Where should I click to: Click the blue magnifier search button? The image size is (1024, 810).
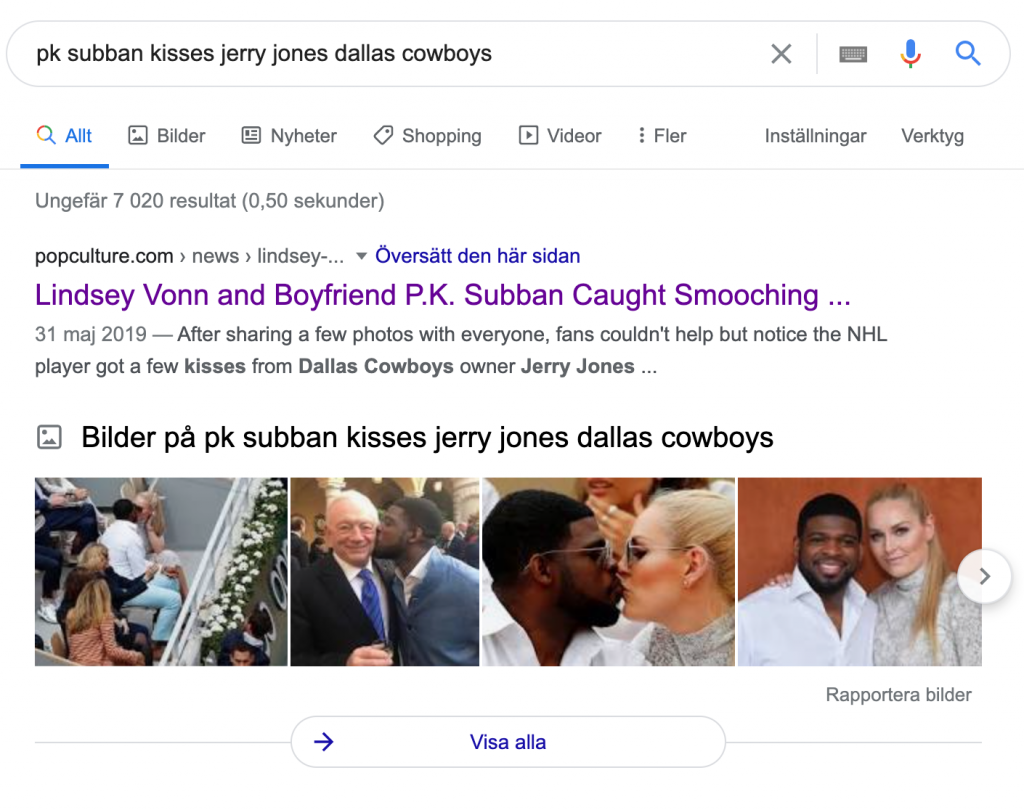967,54
